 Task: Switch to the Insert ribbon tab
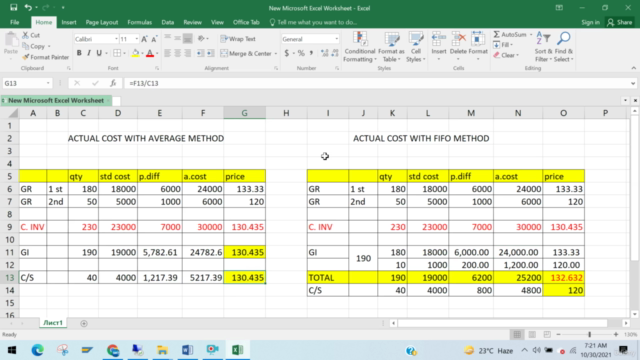click(x=69, y=22)
